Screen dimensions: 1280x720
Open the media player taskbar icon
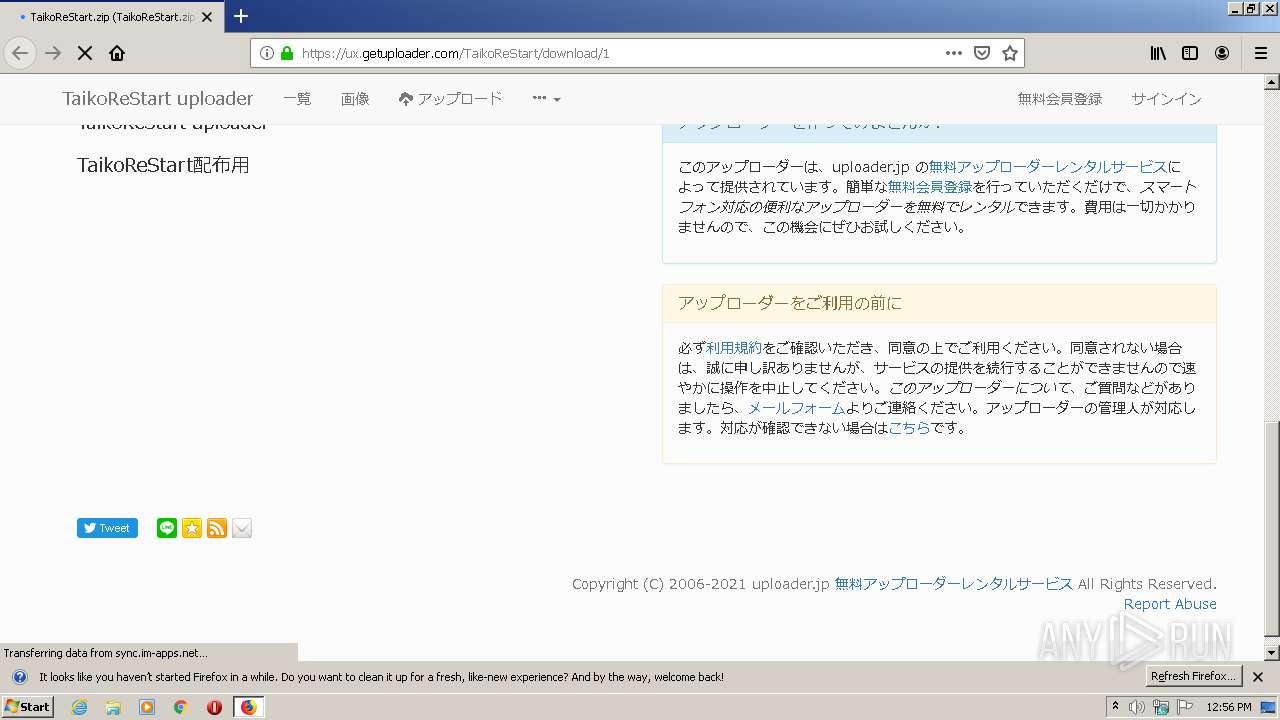[147, 707]
